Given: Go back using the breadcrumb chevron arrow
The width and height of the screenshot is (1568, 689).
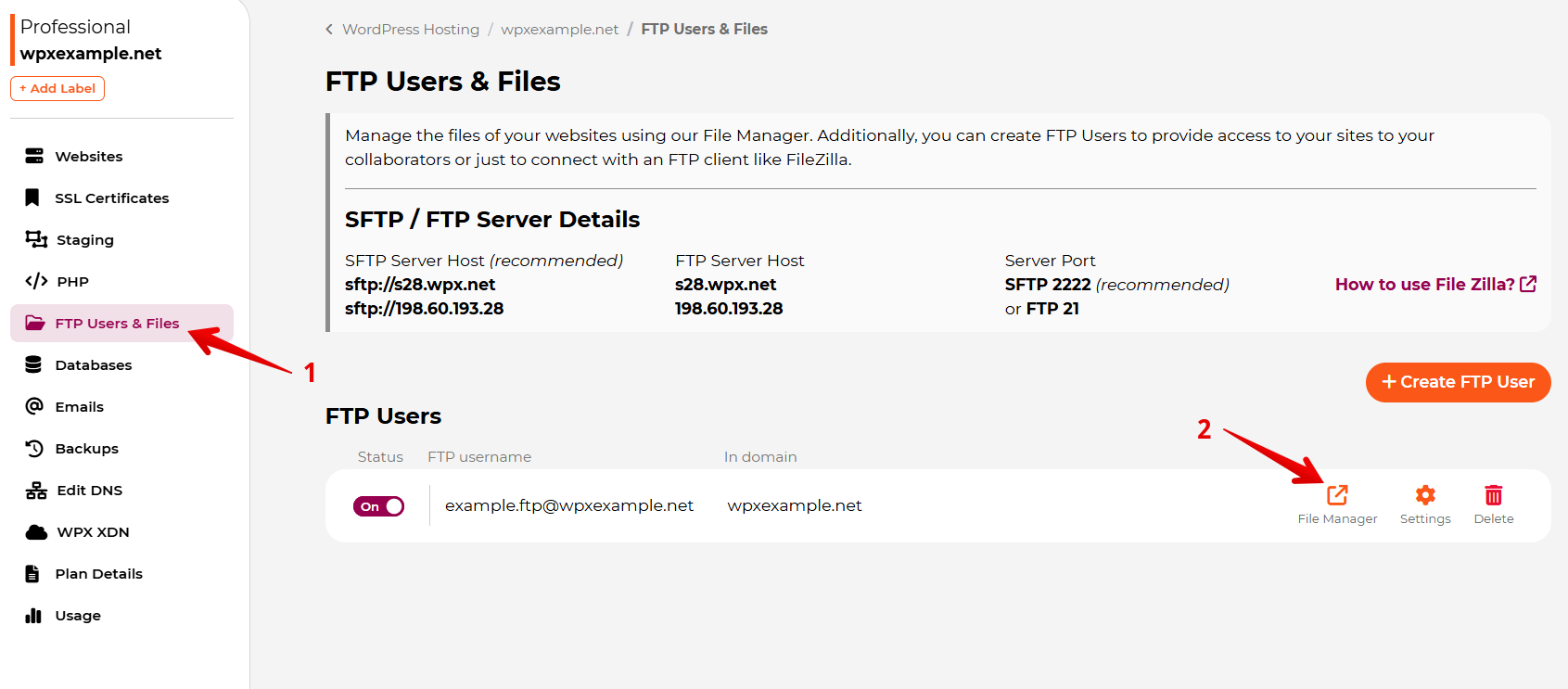Looking at the screenshot, I should 329,30.
